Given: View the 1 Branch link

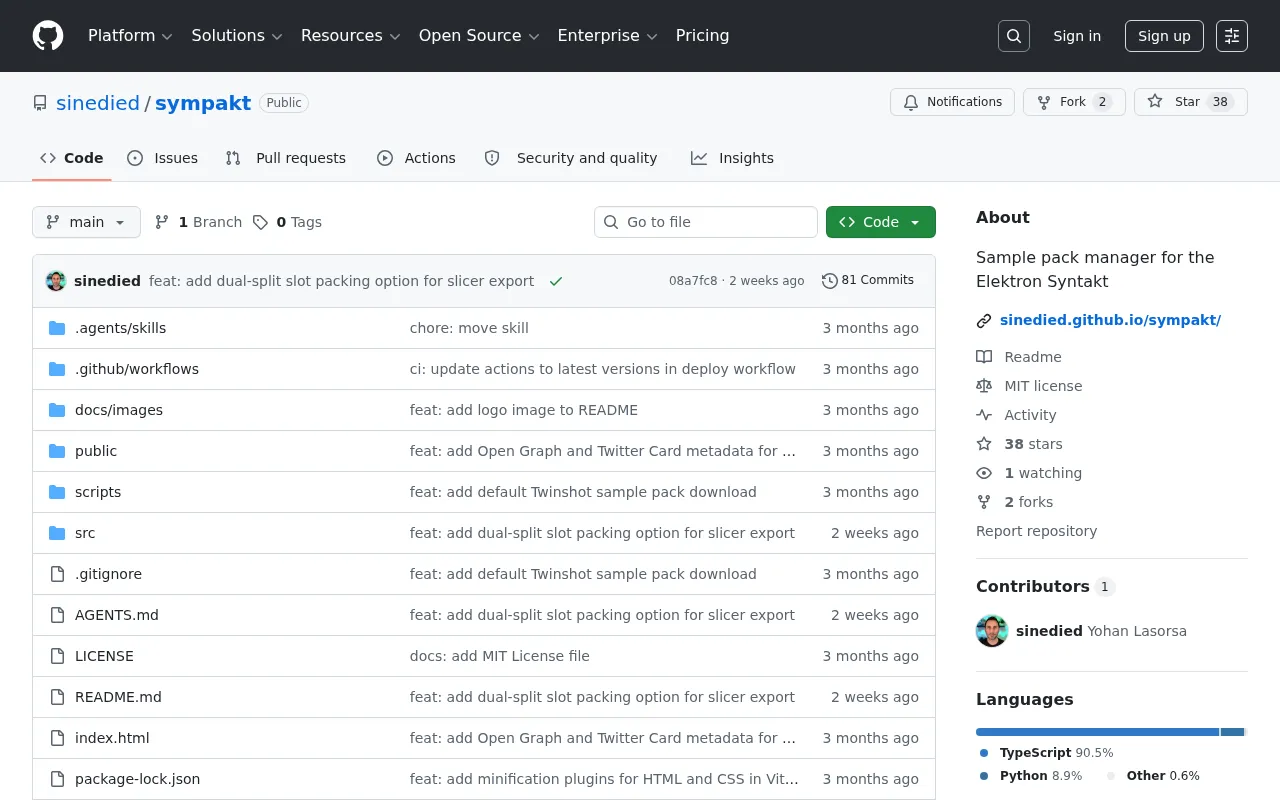Looking at the screenshot, I should (x=198, y=222).
